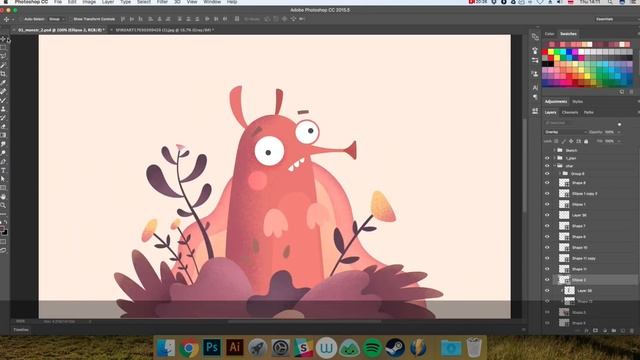This screenshot has width=640, height=360.
Task: Switch to the second document jpg tab
Action: tap(164, 30)
